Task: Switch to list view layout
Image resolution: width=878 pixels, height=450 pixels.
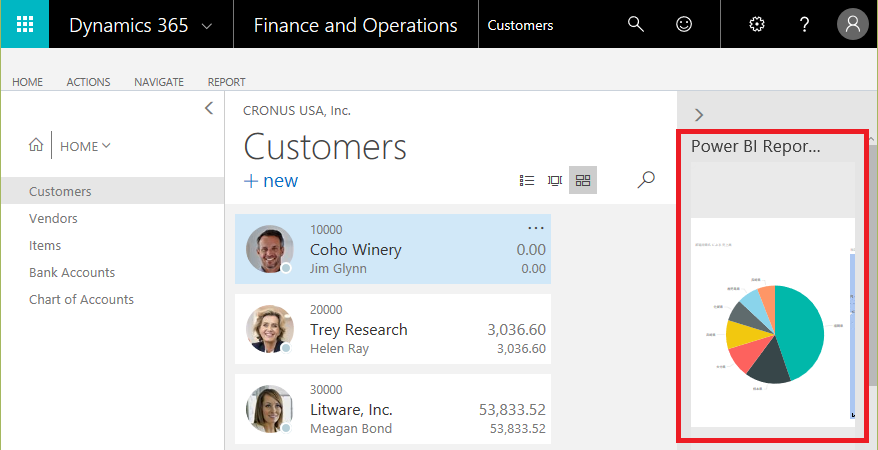Action: (x=527, y=180)
